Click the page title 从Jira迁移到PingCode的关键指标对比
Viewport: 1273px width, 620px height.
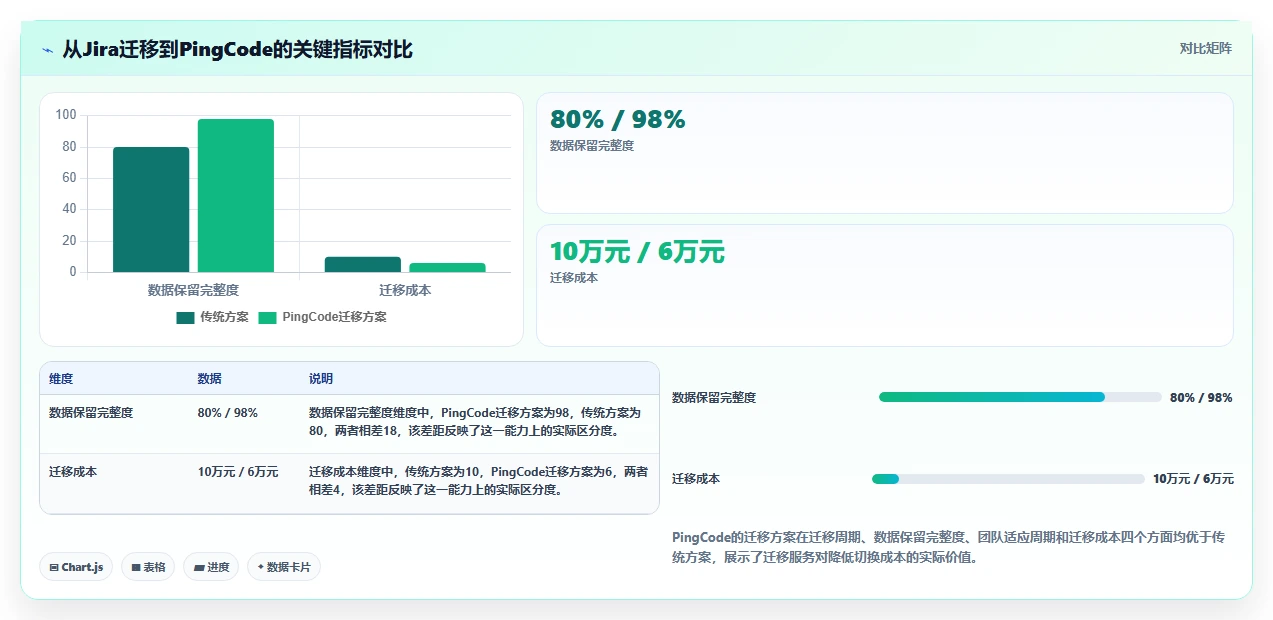pos(237,50)
